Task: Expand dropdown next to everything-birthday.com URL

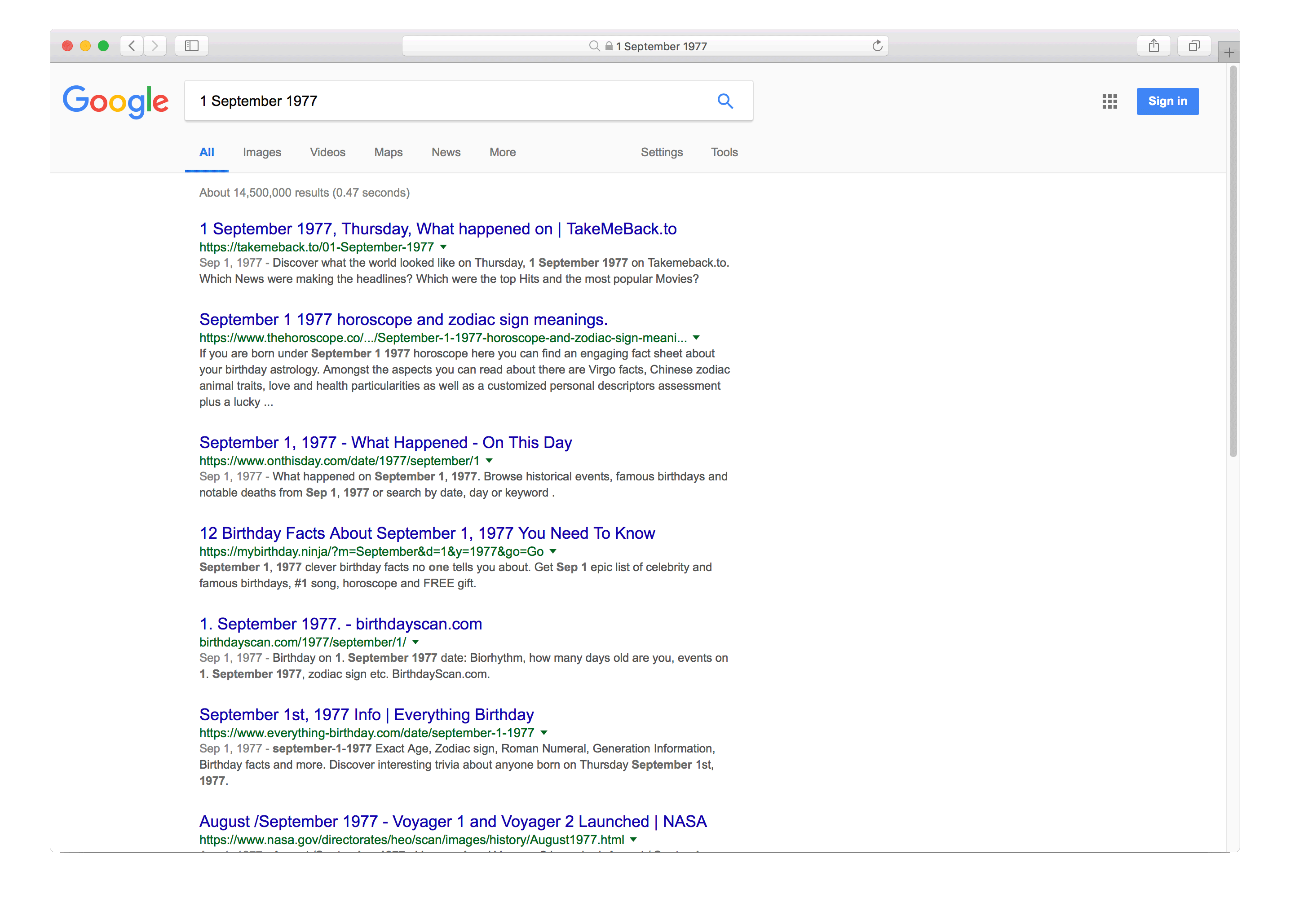Action: (x=543, y=733)
